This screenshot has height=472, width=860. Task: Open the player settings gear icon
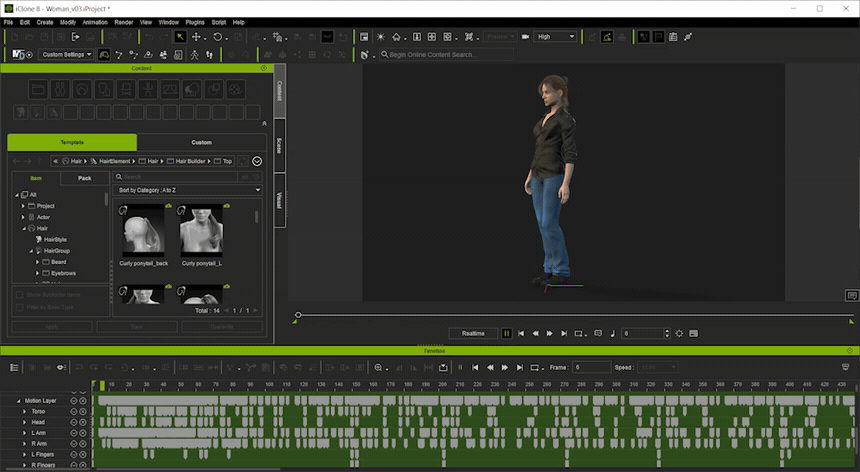(x=679, y=333)
